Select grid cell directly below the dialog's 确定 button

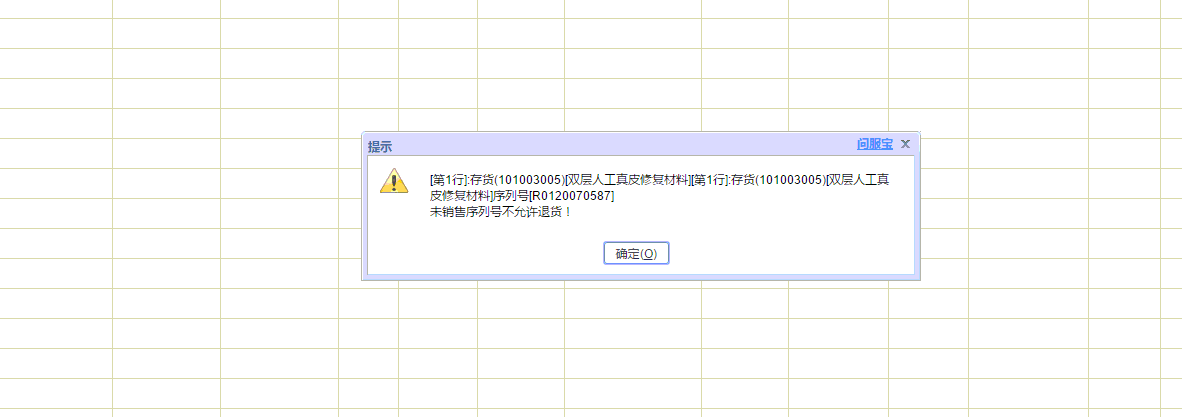(633, 303)
